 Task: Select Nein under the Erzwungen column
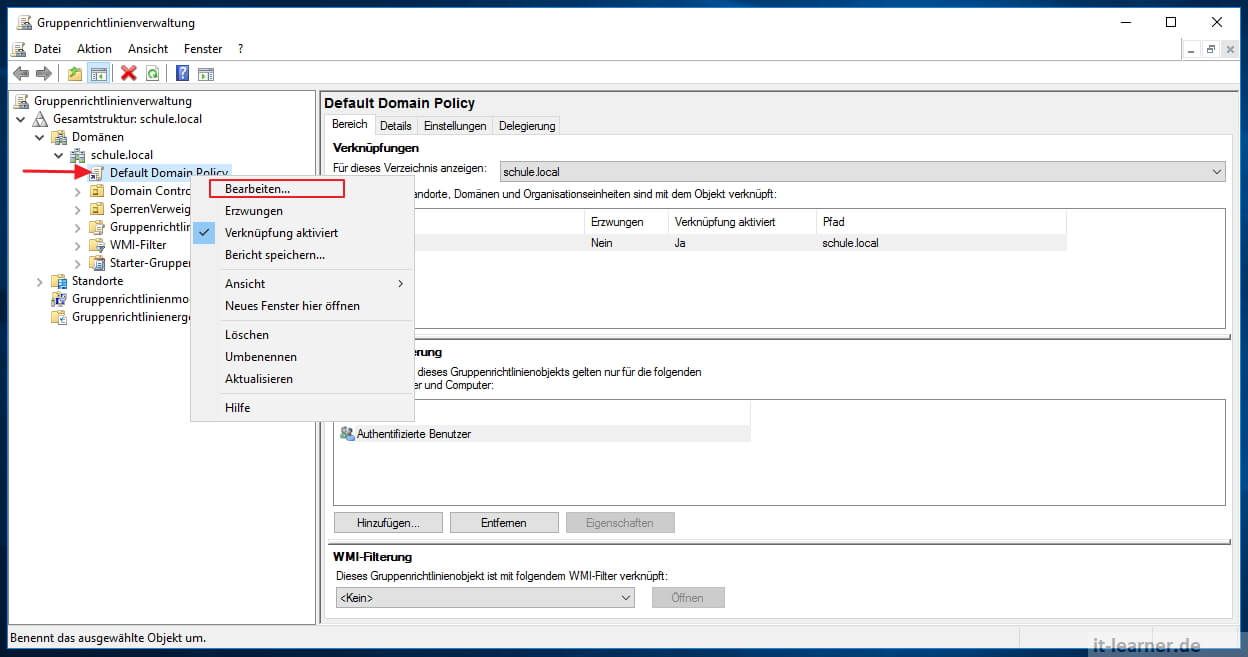601,242
